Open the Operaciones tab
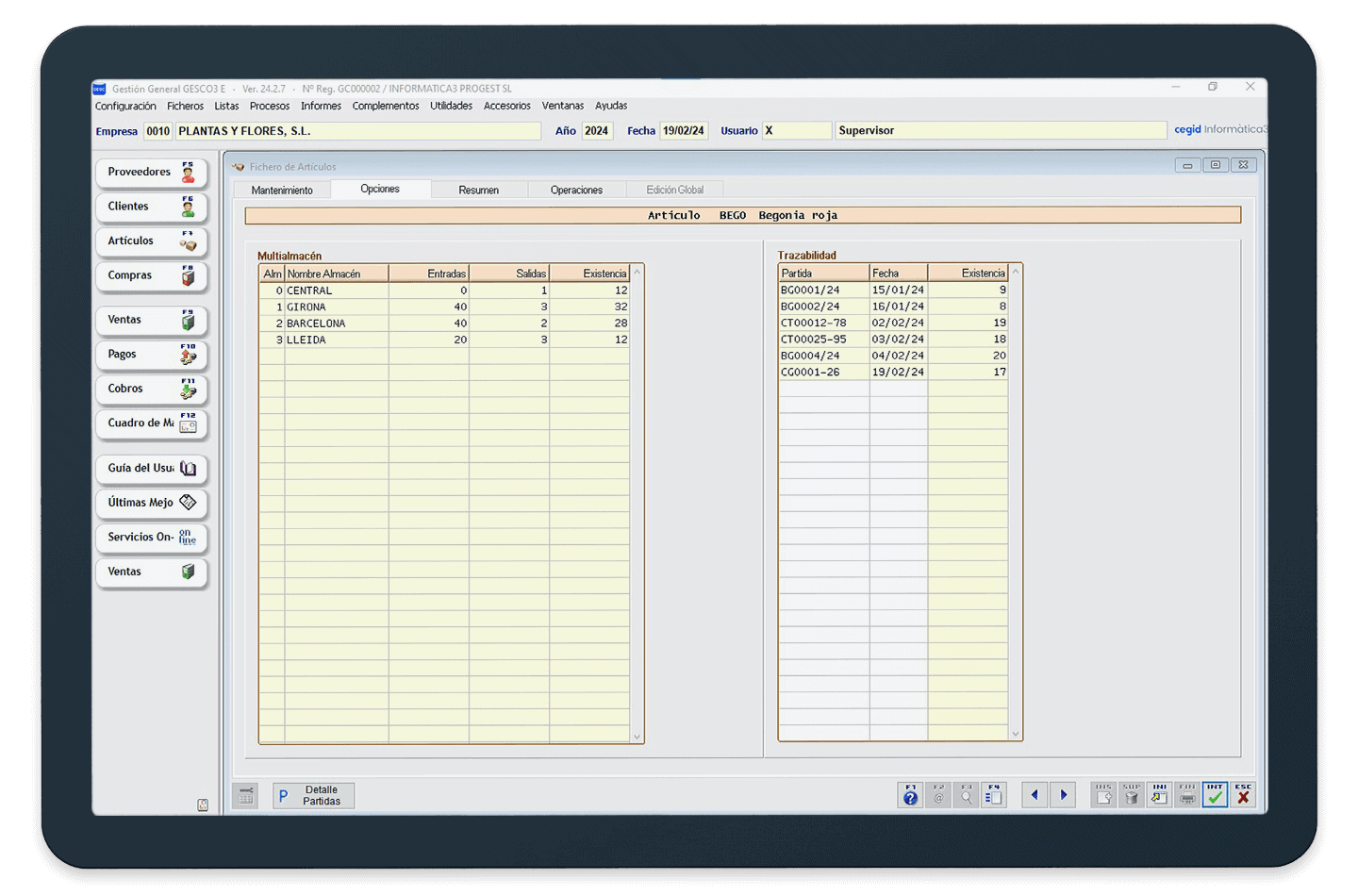Screen dimensions: 1358x896 pos(576,191)
